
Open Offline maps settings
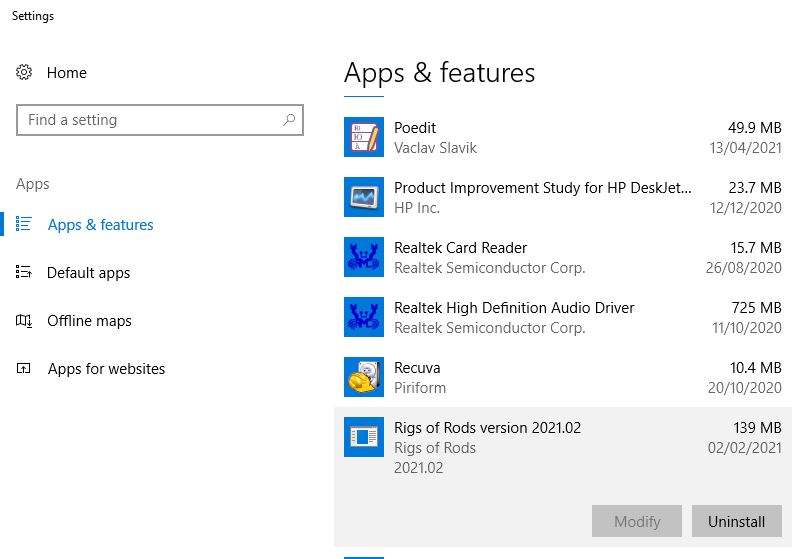[x=89, y=321]
